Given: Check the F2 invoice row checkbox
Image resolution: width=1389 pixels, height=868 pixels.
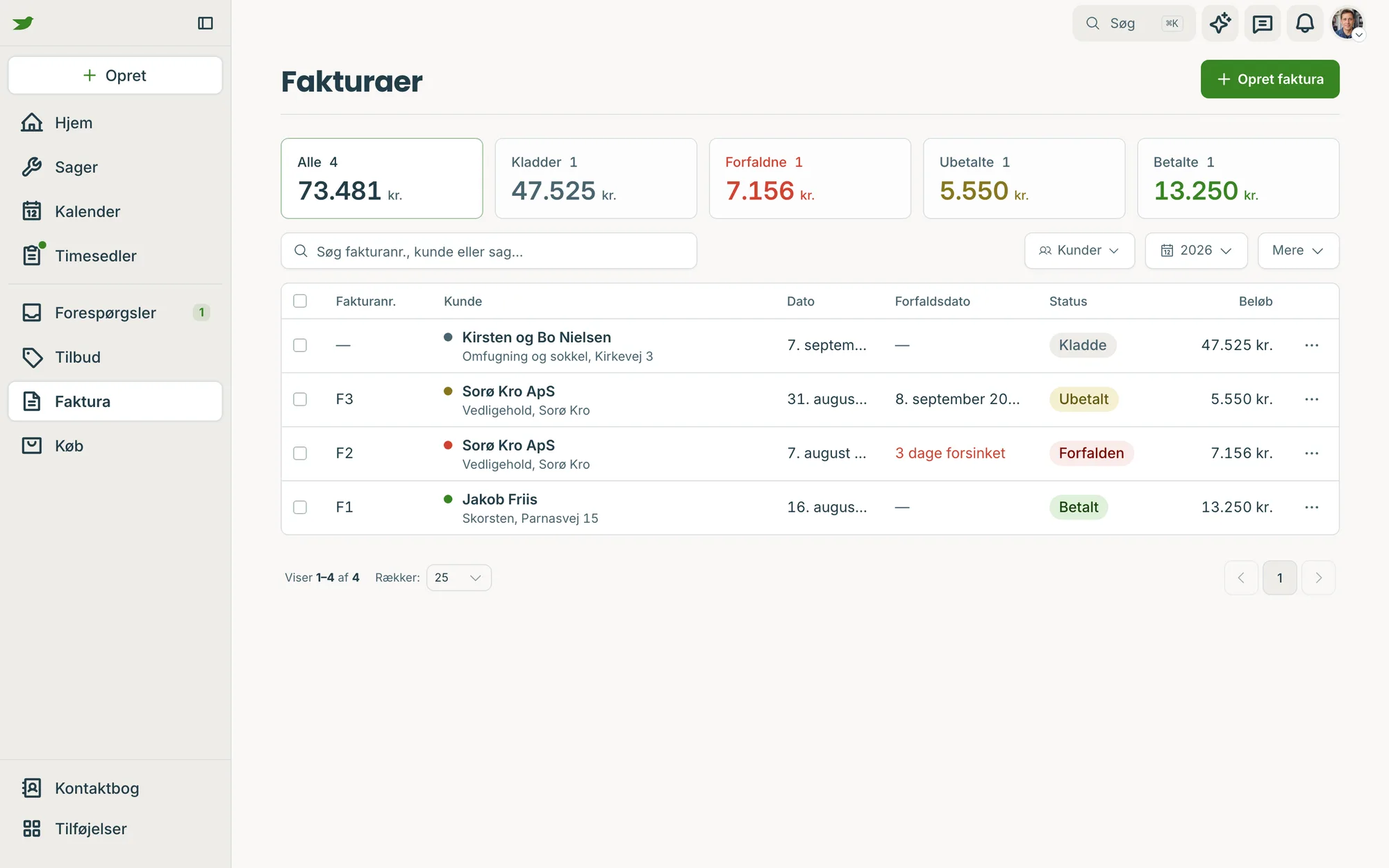Looking at the screenshot, I should coord(300,453).
